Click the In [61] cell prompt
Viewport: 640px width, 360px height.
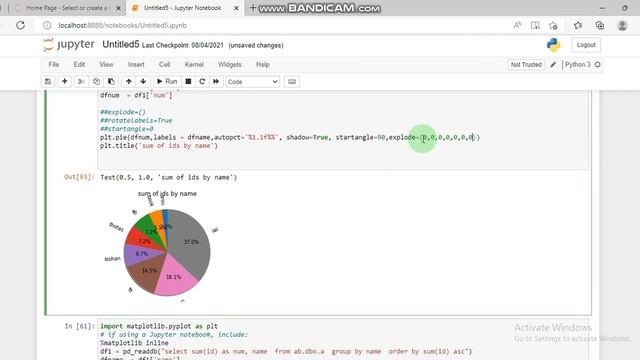(80, 326)
